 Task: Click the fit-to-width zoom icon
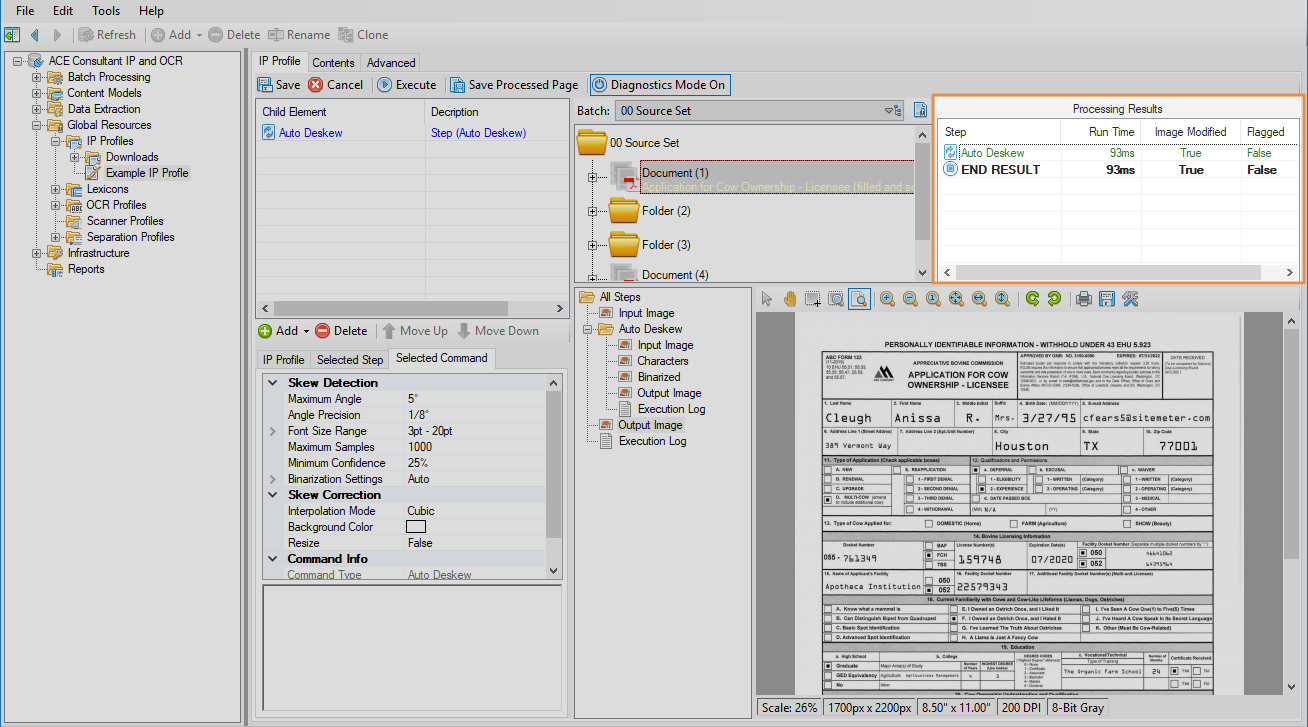tap(979, 299)
